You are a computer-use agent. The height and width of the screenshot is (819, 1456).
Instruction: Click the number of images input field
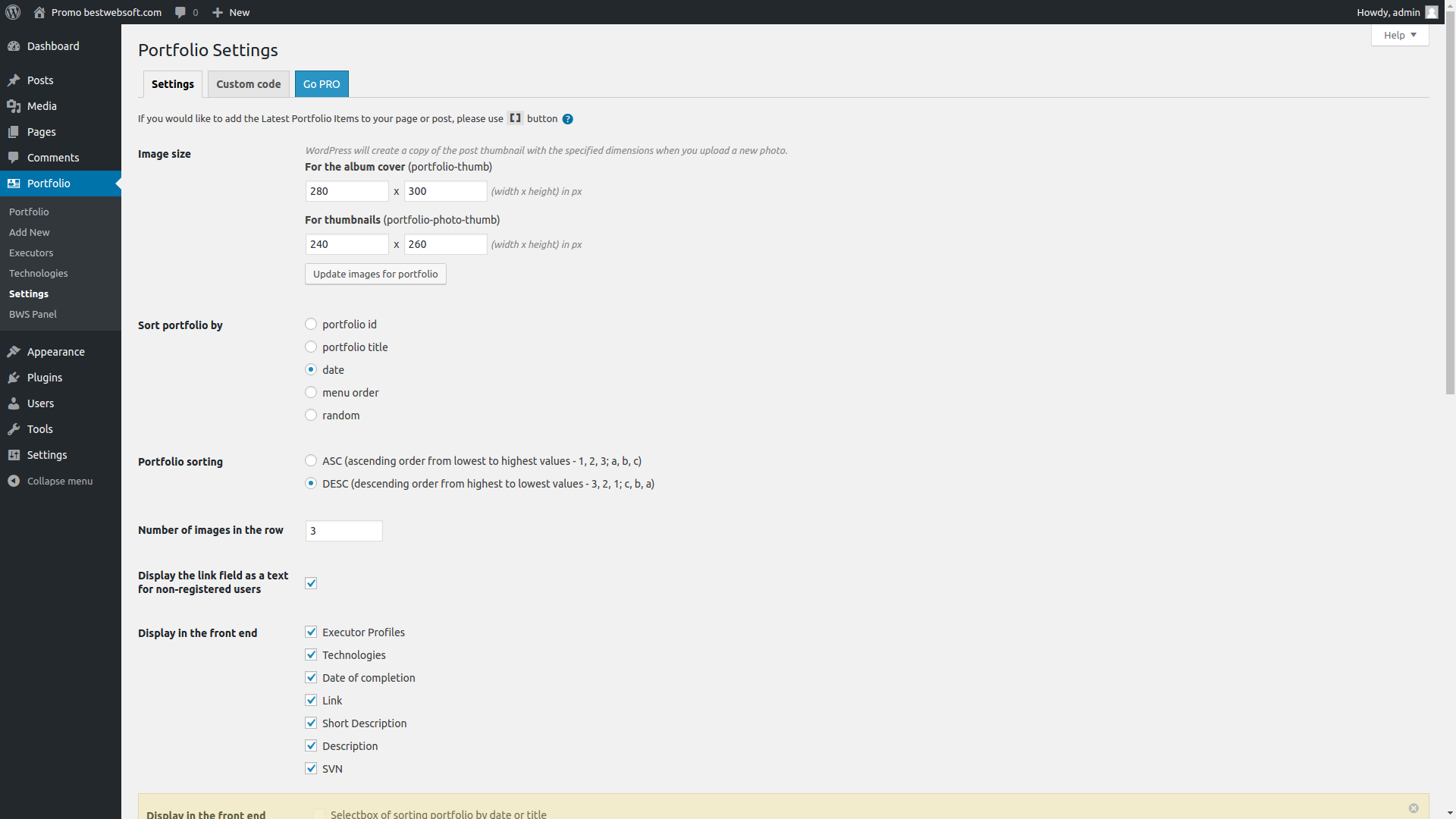[x=343, y=530]
